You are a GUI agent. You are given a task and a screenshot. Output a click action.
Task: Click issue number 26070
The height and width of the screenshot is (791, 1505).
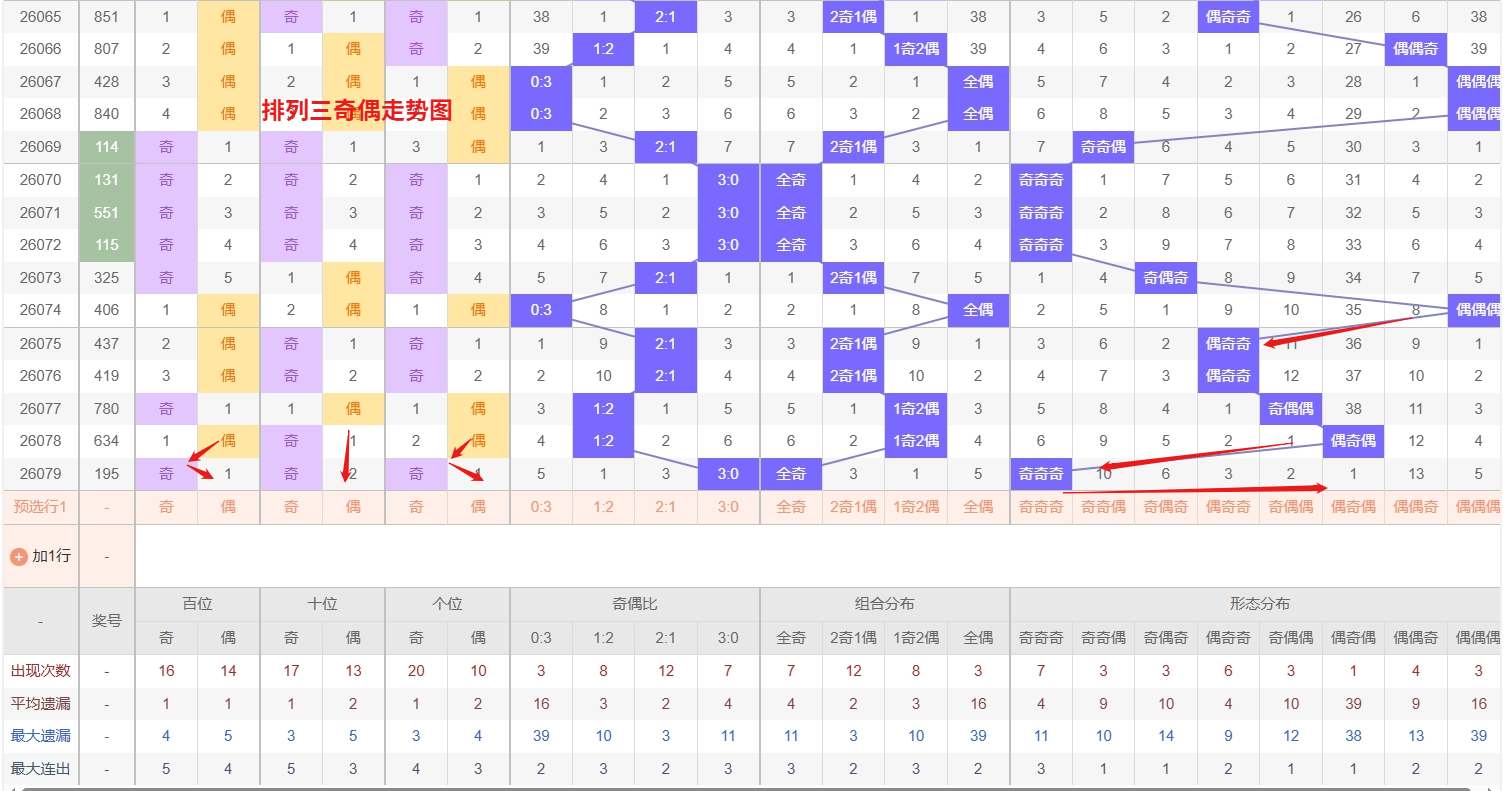[x=40, y=180]
